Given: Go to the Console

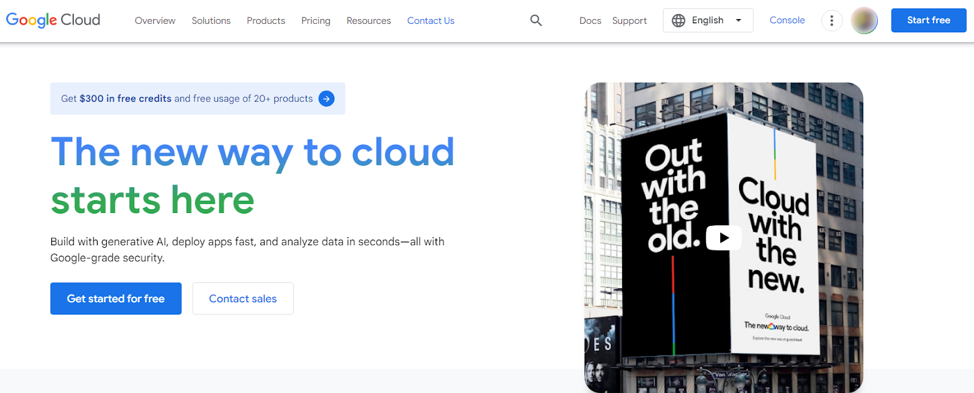Looking at the screenshot, I should 787,20.
